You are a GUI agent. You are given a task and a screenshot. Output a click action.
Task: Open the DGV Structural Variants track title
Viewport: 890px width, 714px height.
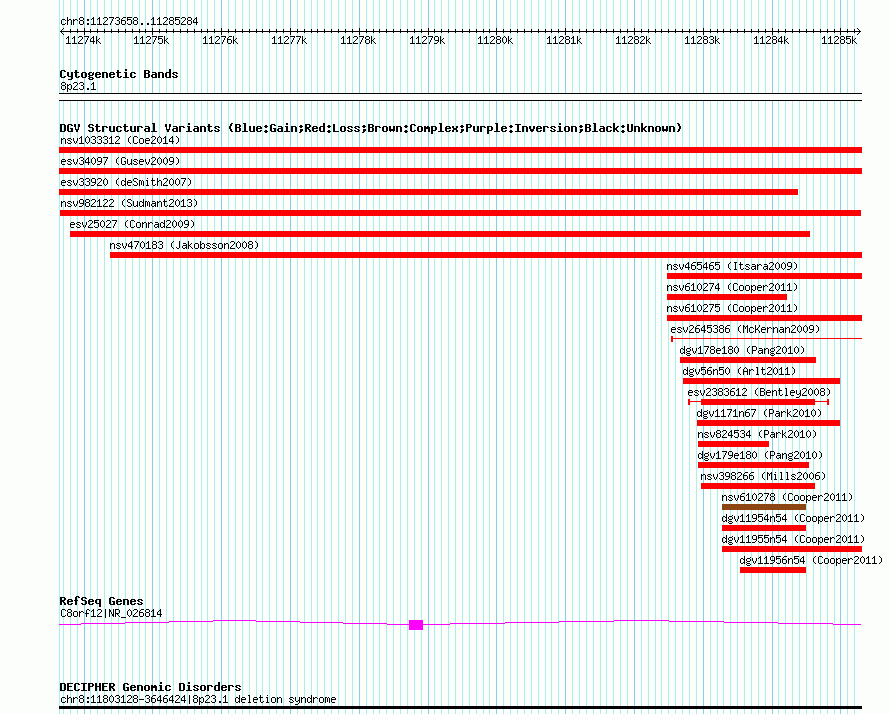[370, 128]
